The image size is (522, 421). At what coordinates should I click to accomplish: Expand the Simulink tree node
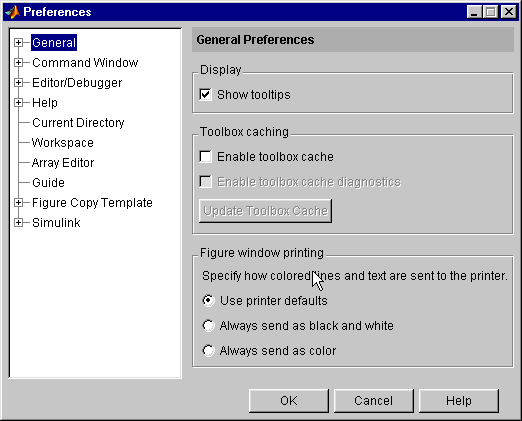click(19, 223)
